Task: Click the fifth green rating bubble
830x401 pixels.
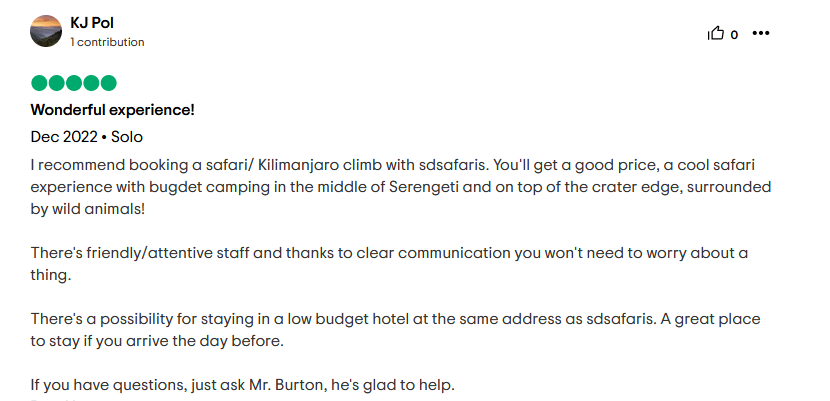Action: click(108, 83)
